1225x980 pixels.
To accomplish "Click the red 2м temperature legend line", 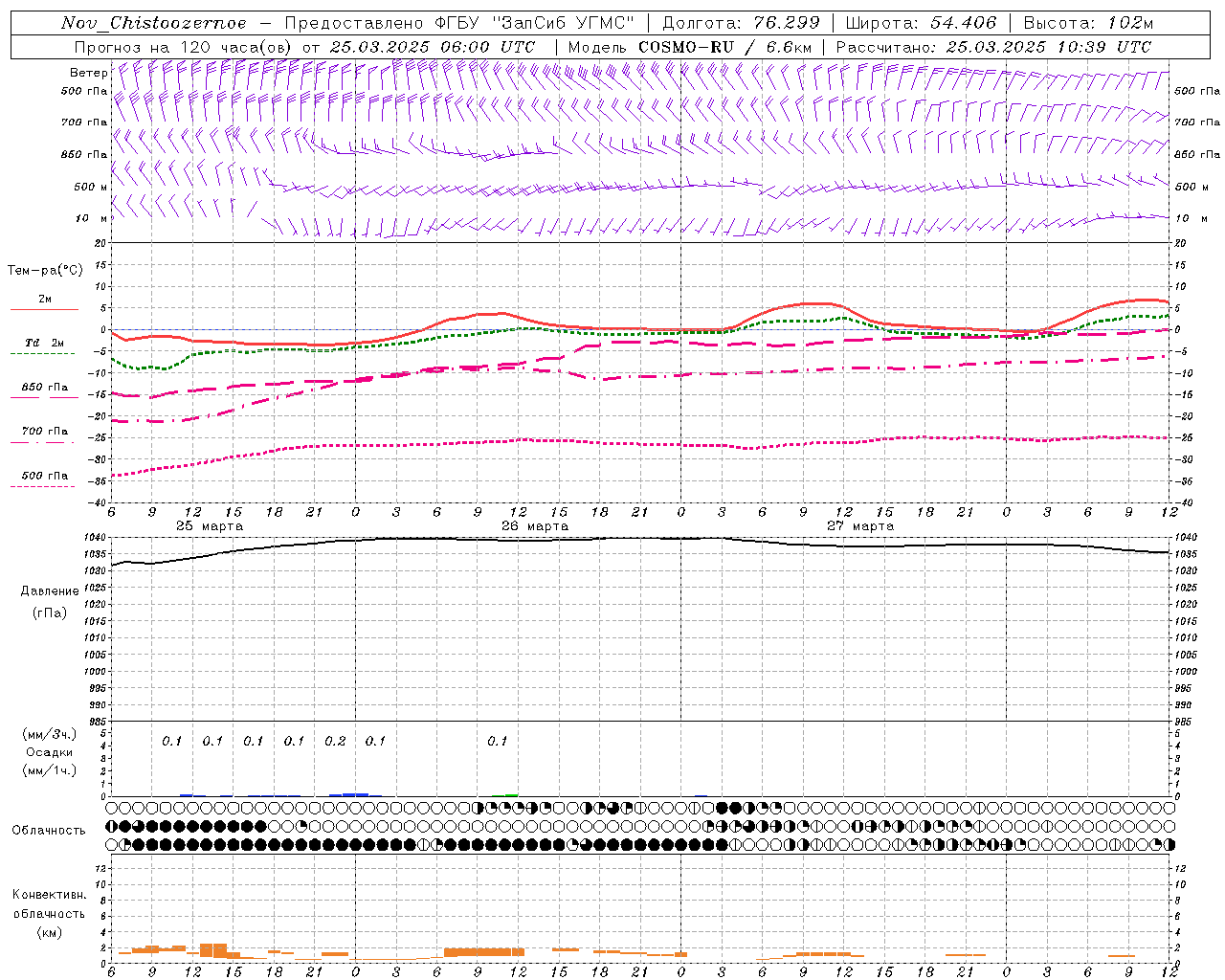I will pos(44,309).
